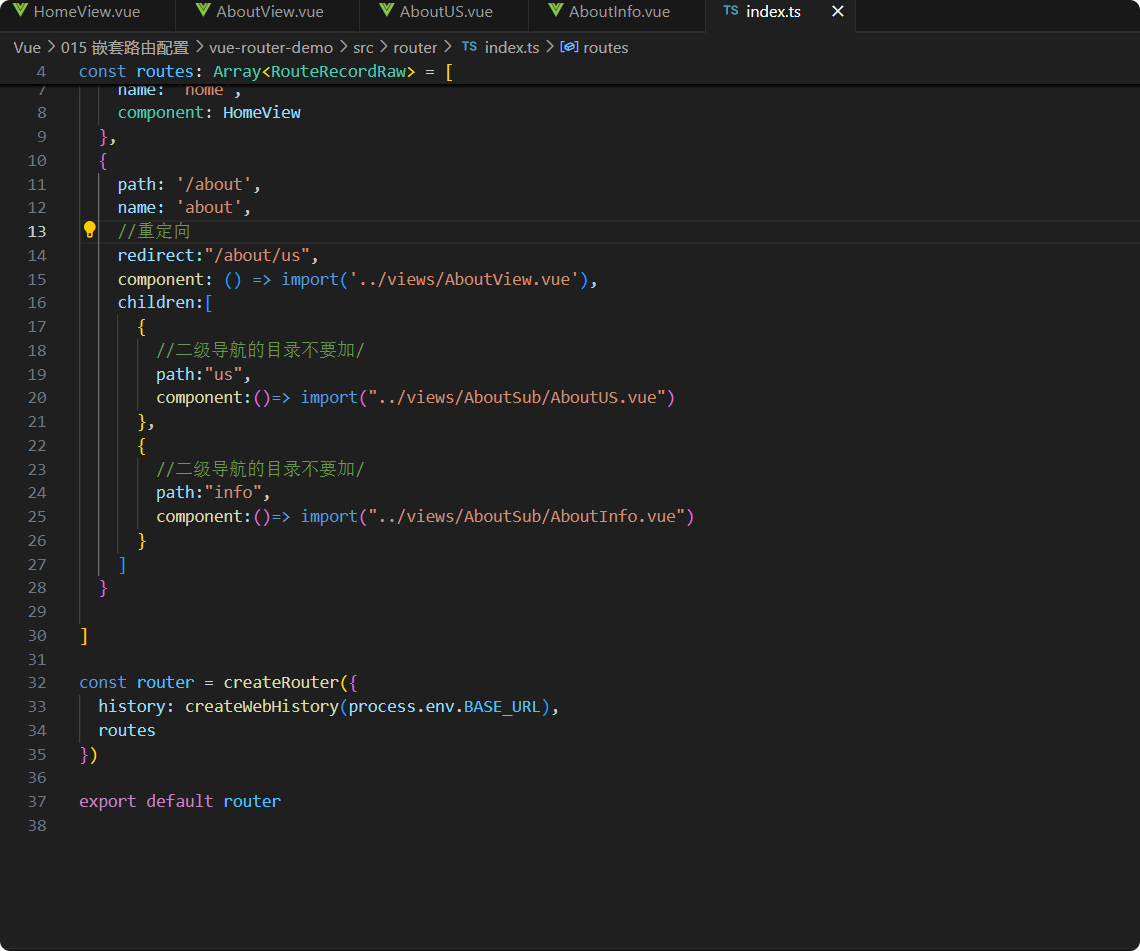
Task: Switch to the AboutInfo.vue tab
Action: pos(619,12)
